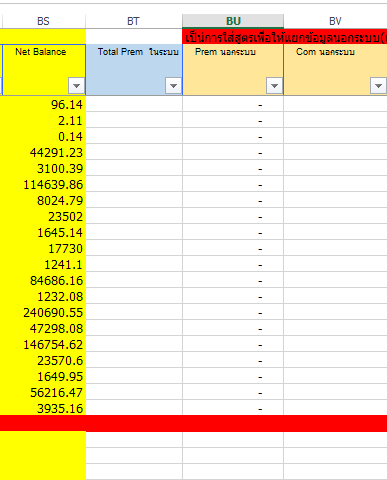Select cell with value 17730

coord(44,249)
